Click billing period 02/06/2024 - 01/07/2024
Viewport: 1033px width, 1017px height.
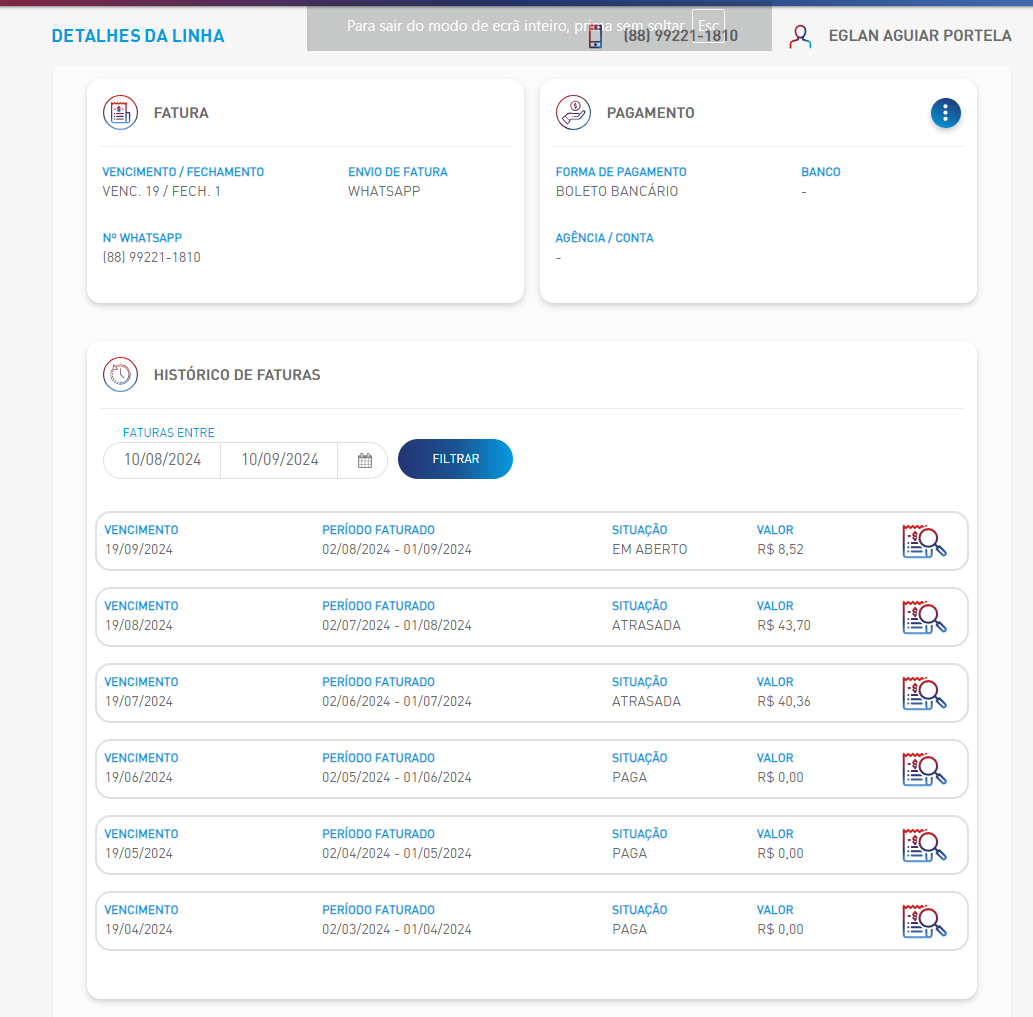click(x=397, y=701)
